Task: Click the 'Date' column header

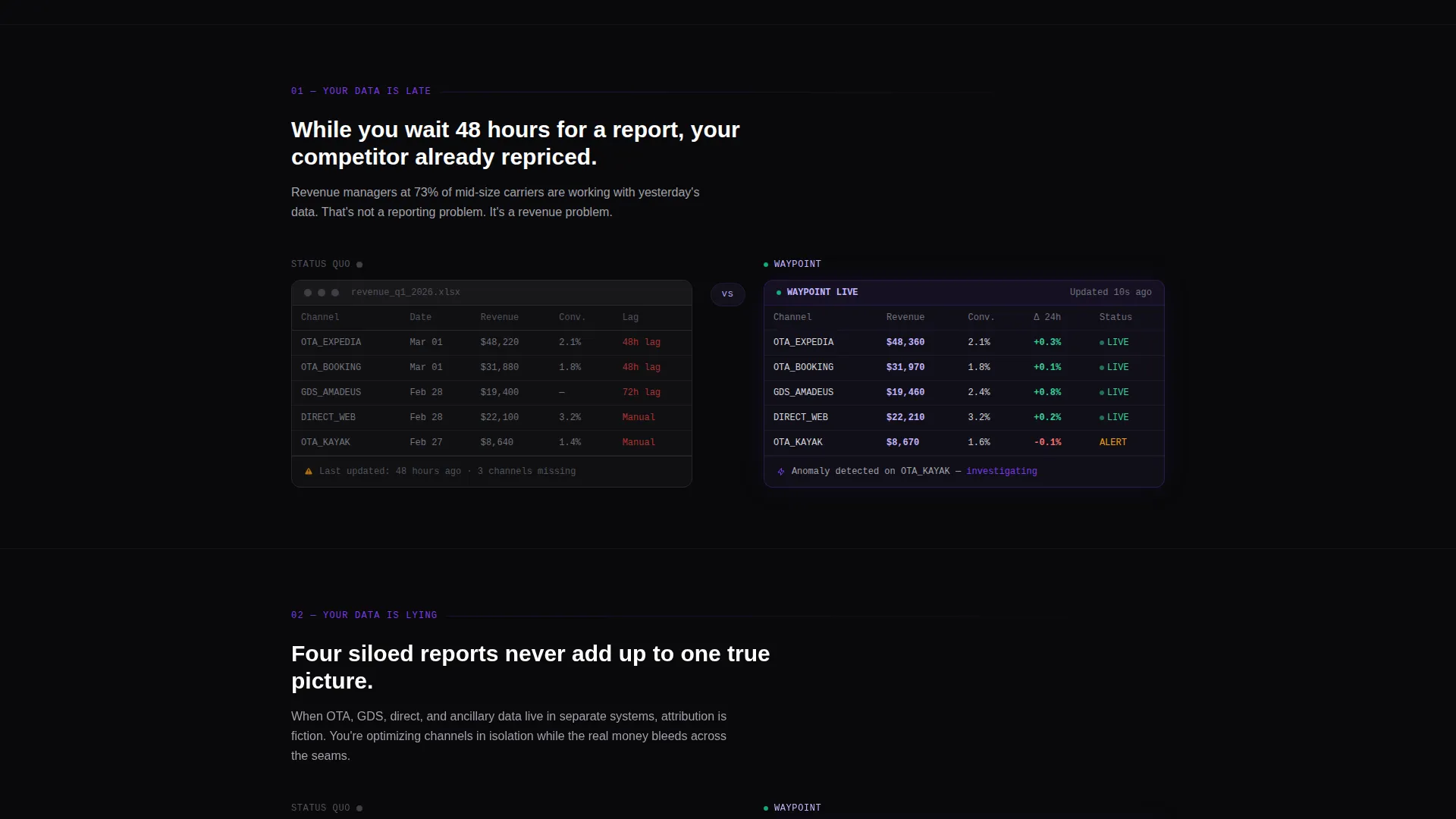Action: pos(421,318)
